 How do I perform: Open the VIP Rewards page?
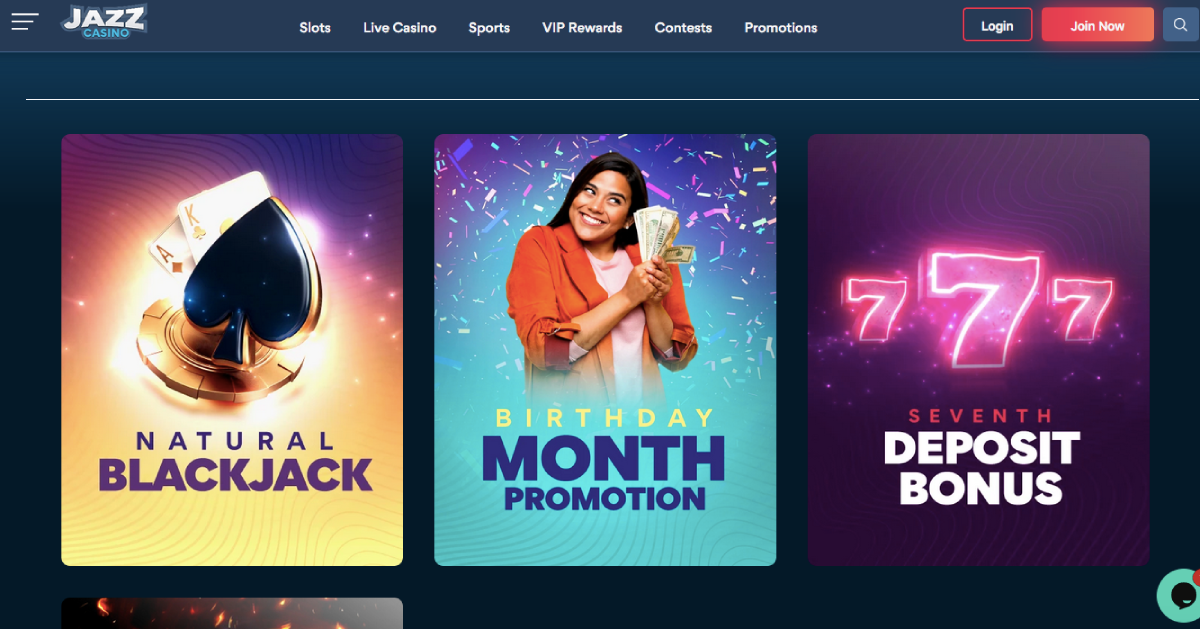582,27
